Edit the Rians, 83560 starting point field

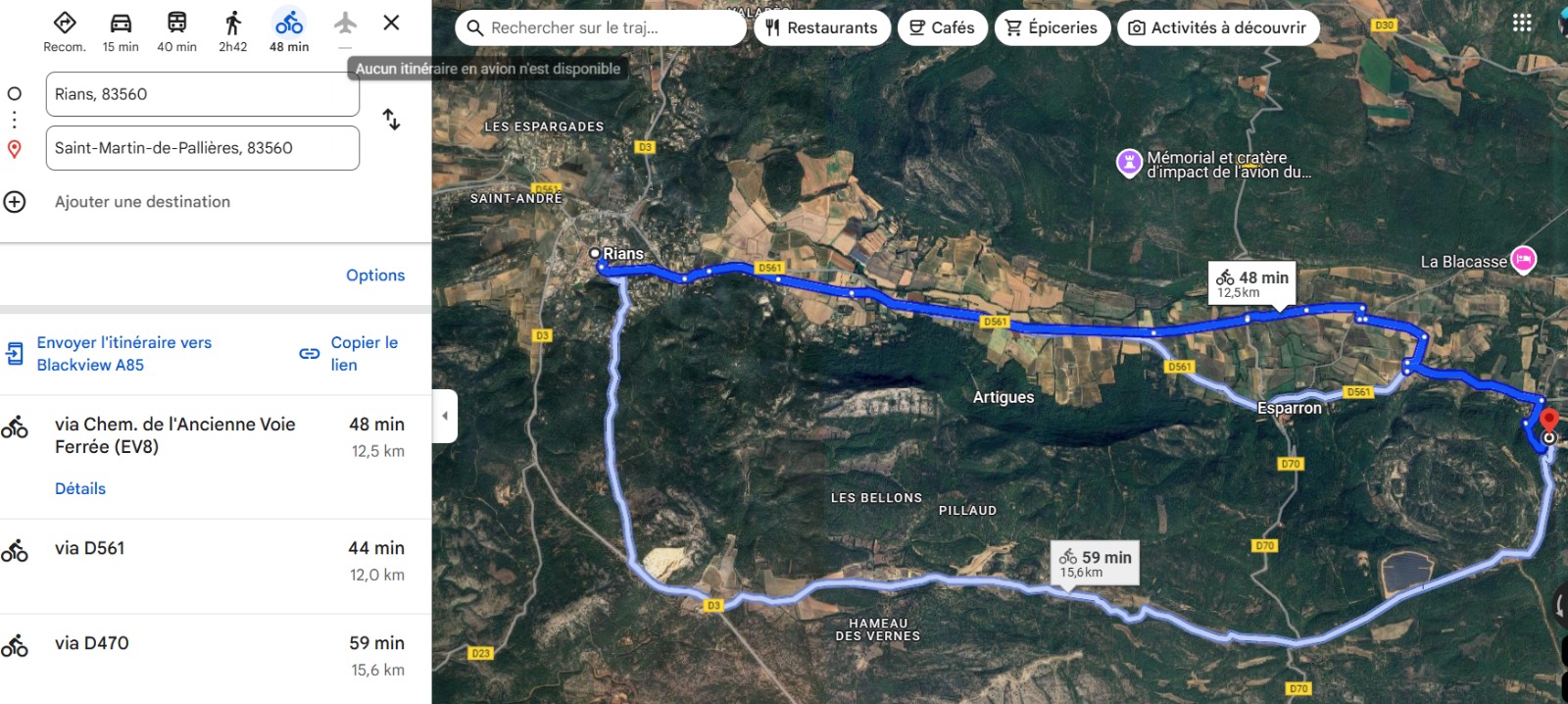[x=203, y=94]
